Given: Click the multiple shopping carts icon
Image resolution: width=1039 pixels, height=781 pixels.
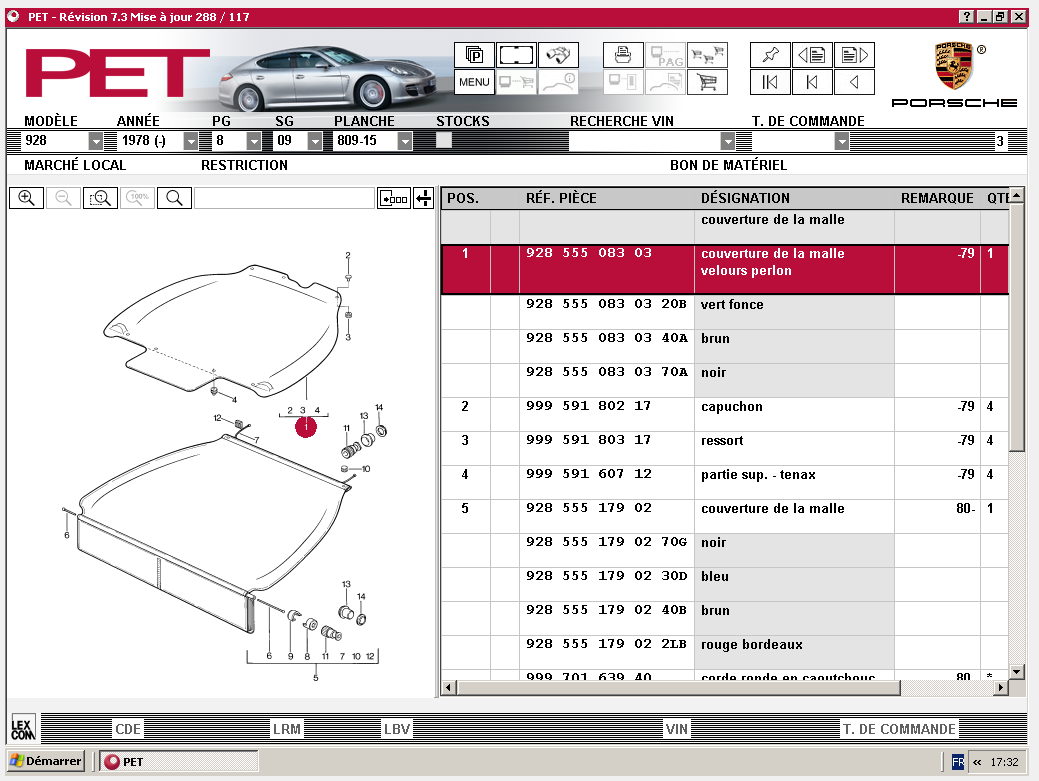Looking at the screenshot, I should (707, 55).
